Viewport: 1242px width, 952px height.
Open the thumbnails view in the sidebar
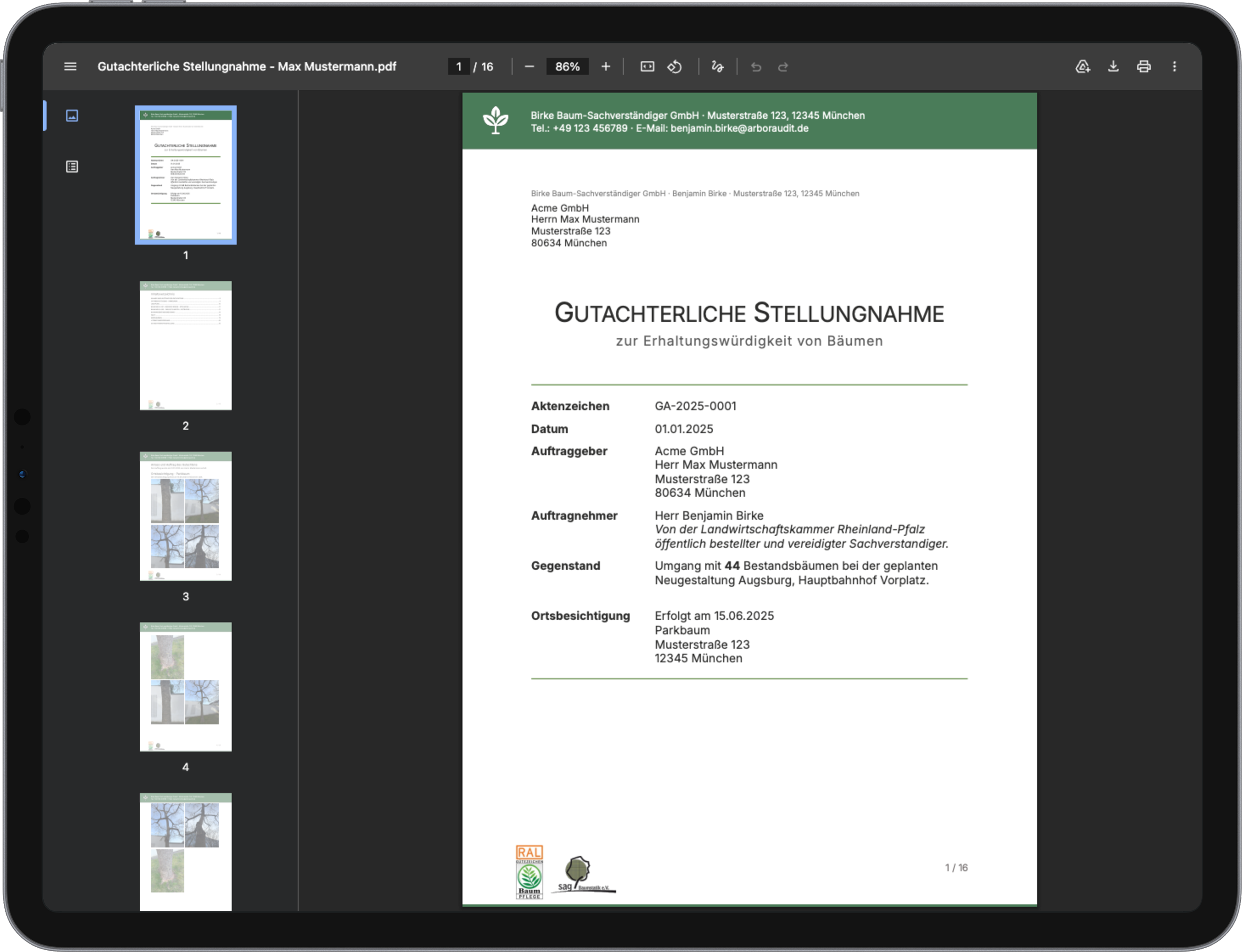[x=72, y=115]
